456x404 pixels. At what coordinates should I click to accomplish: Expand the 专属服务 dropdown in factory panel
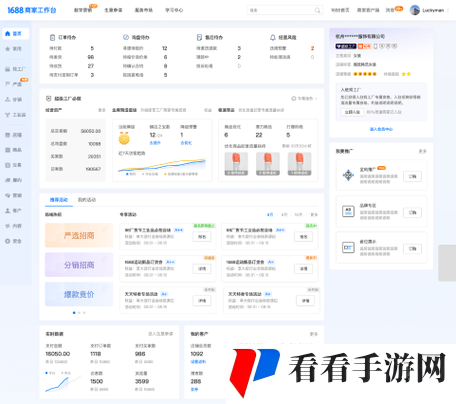pos(305,99)
